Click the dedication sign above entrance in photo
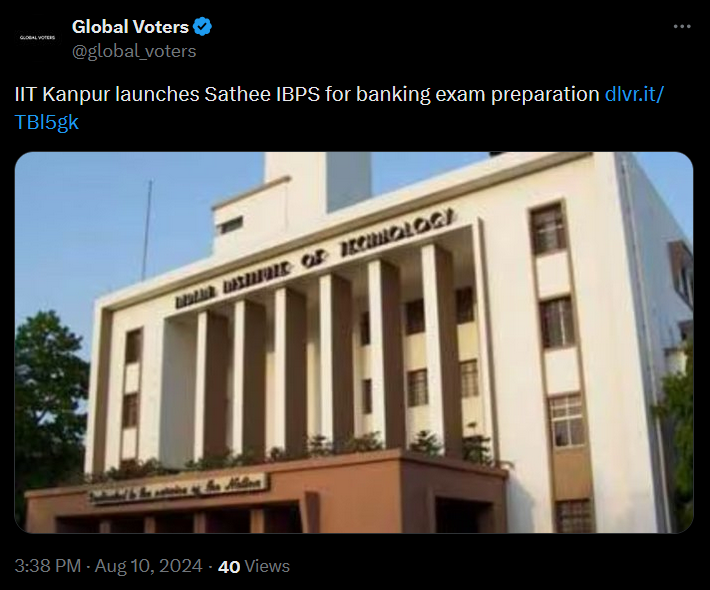Screen dimensions: 710x590 (x=178, y=489)
